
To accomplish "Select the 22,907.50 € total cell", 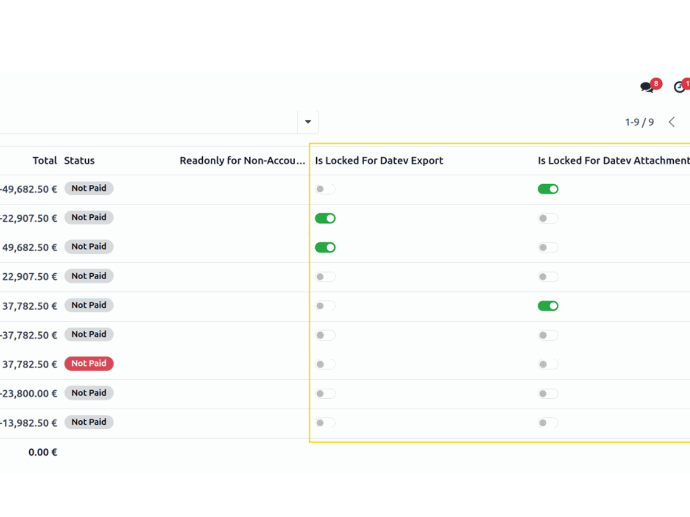I will [29, 277].
